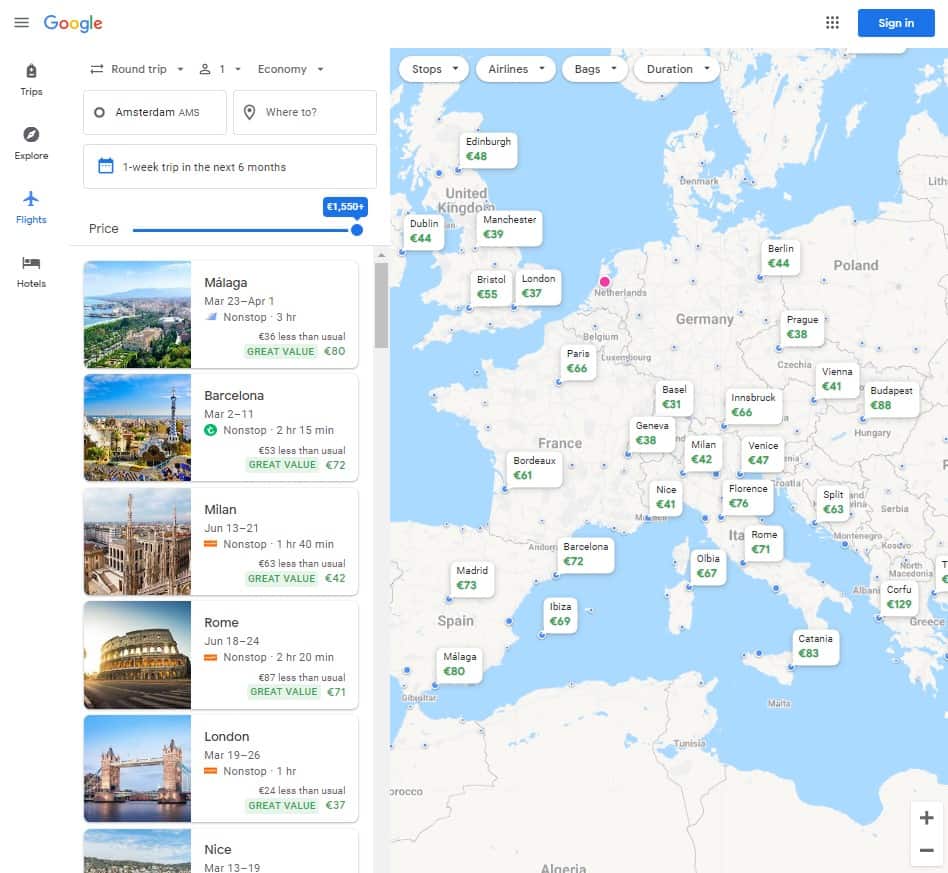The width and height of the screenshot is (948, 873).
Task: Click the Dublin €44 map marker
Action: coord(424,231)
